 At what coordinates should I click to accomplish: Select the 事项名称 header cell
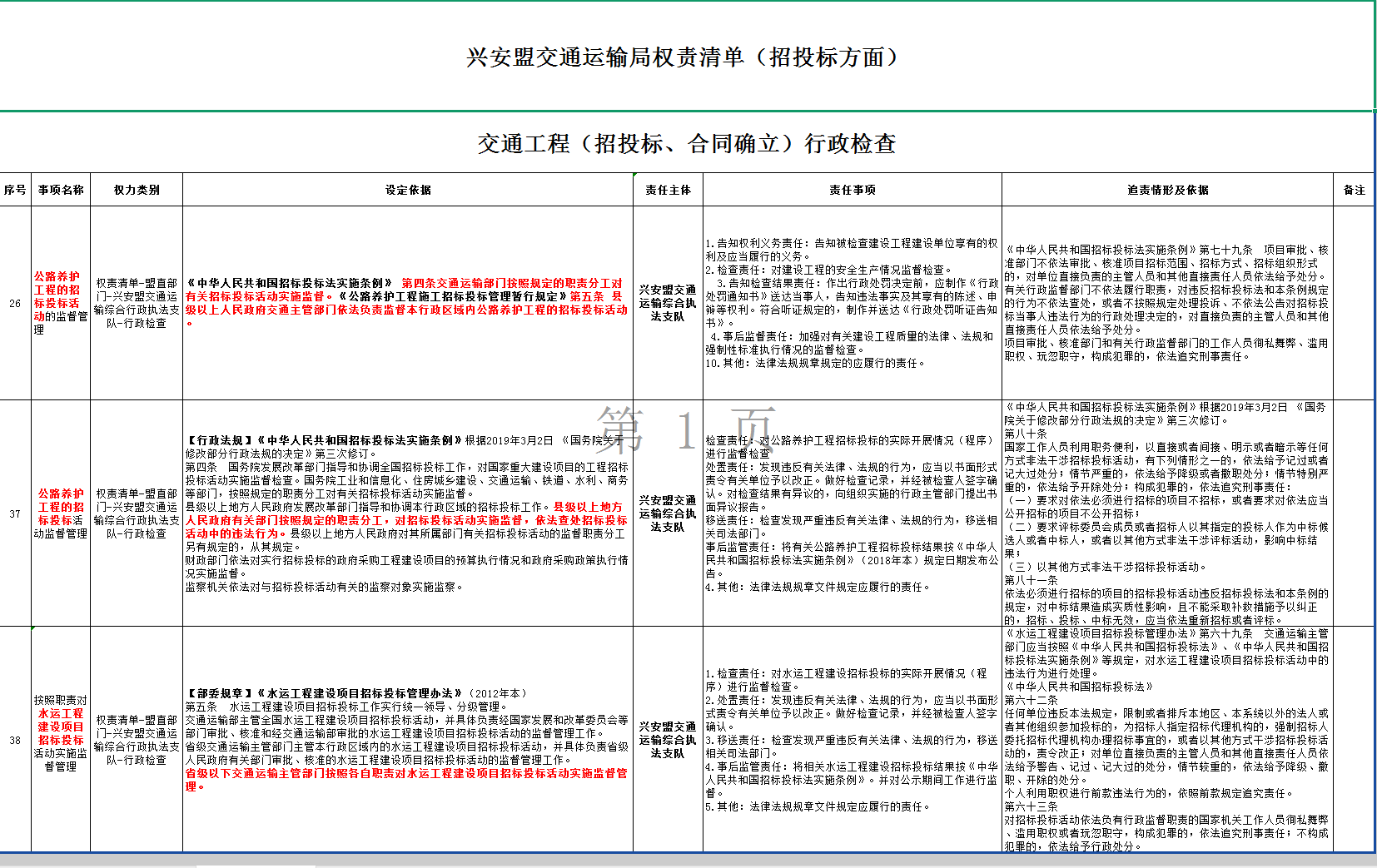[x=61, y=190]
